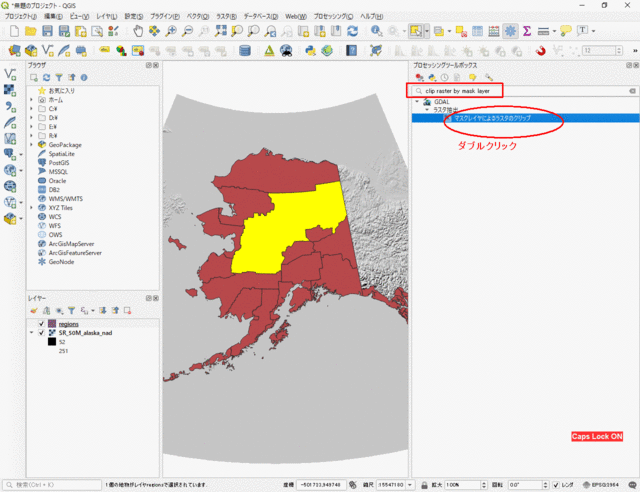Click the Pan Map hand tool
640x492 pixels.
click(137, 31)
